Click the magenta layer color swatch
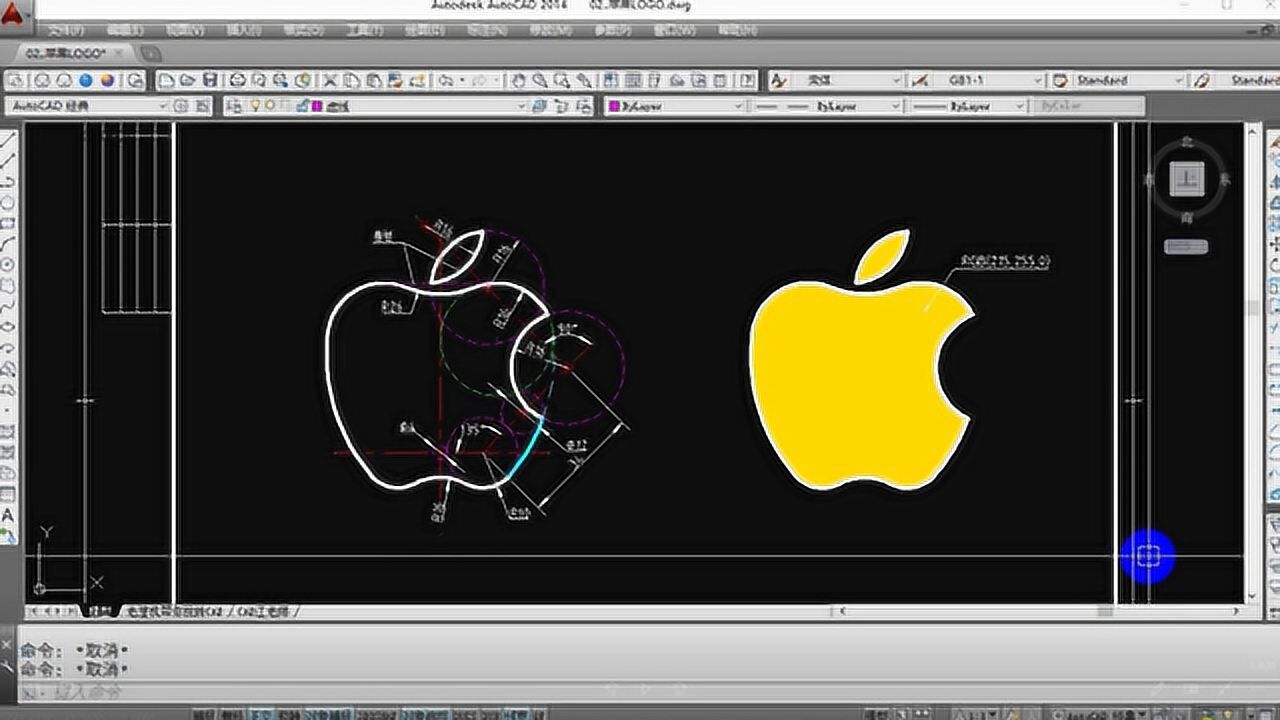 (316, 105)
